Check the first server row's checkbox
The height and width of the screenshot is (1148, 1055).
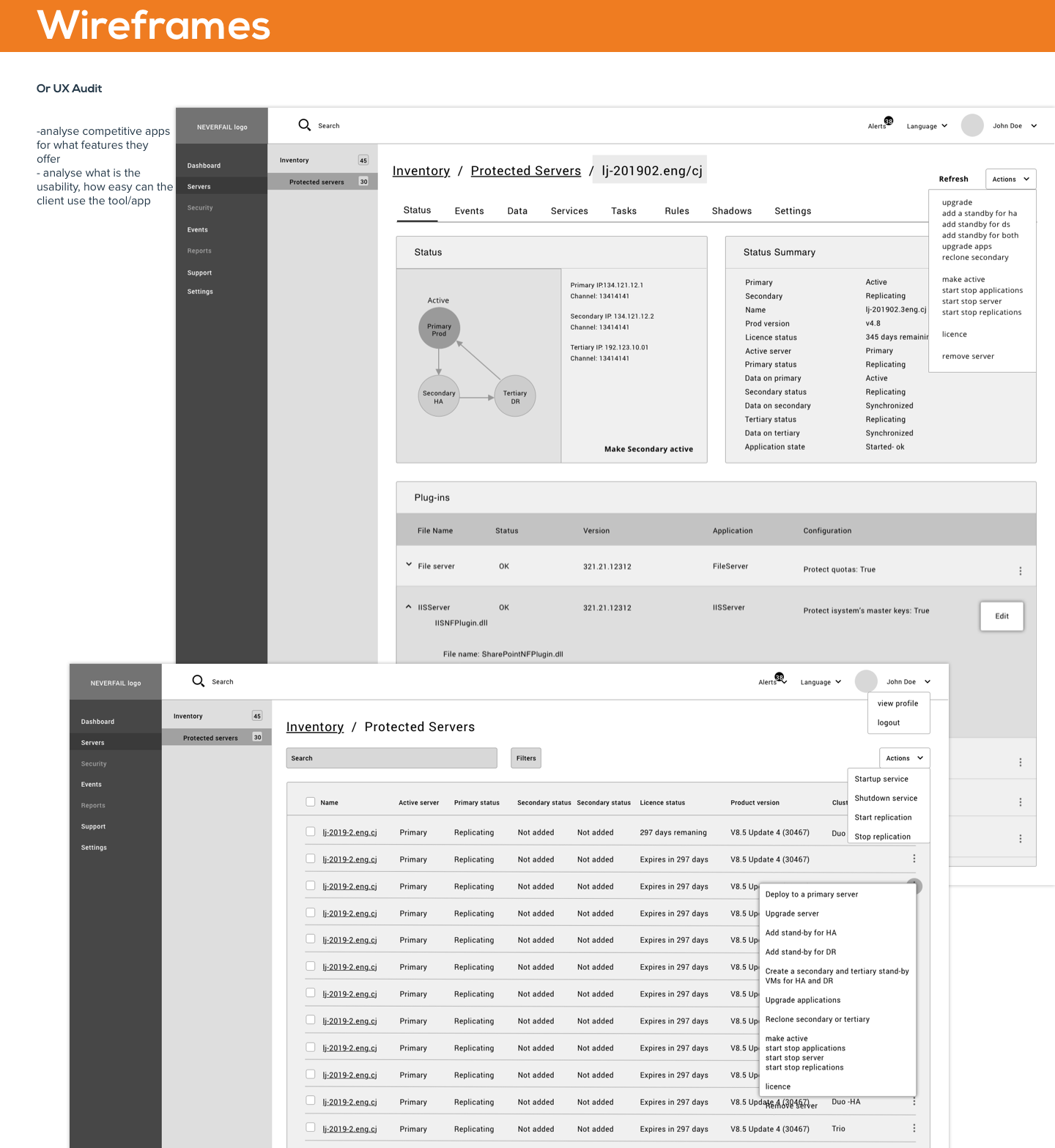(x=311, y=832)
